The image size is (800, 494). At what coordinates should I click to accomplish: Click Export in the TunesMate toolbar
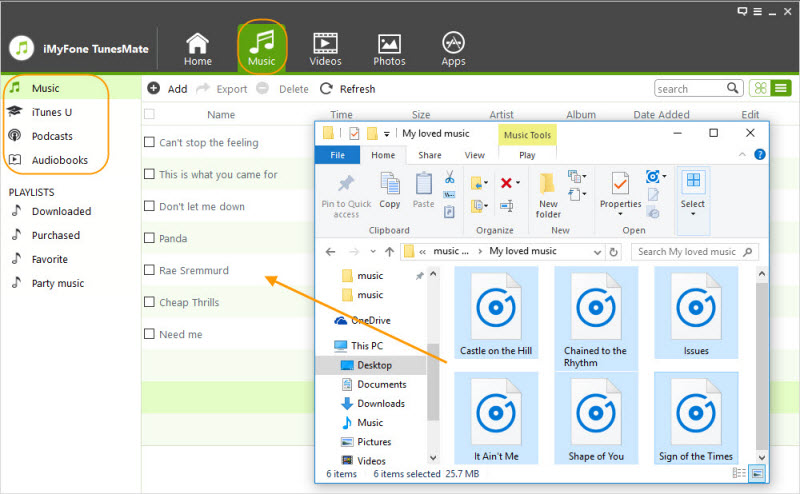tap(222, 89)
